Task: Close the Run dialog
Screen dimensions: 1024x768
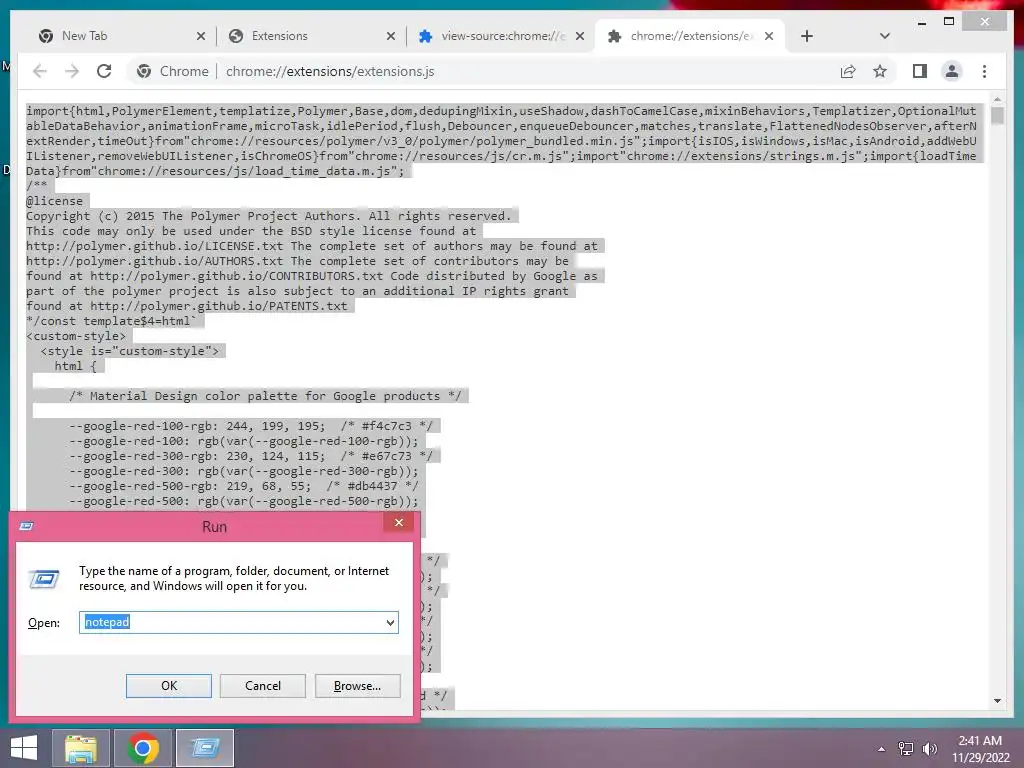Action: (x=398, y=522)
